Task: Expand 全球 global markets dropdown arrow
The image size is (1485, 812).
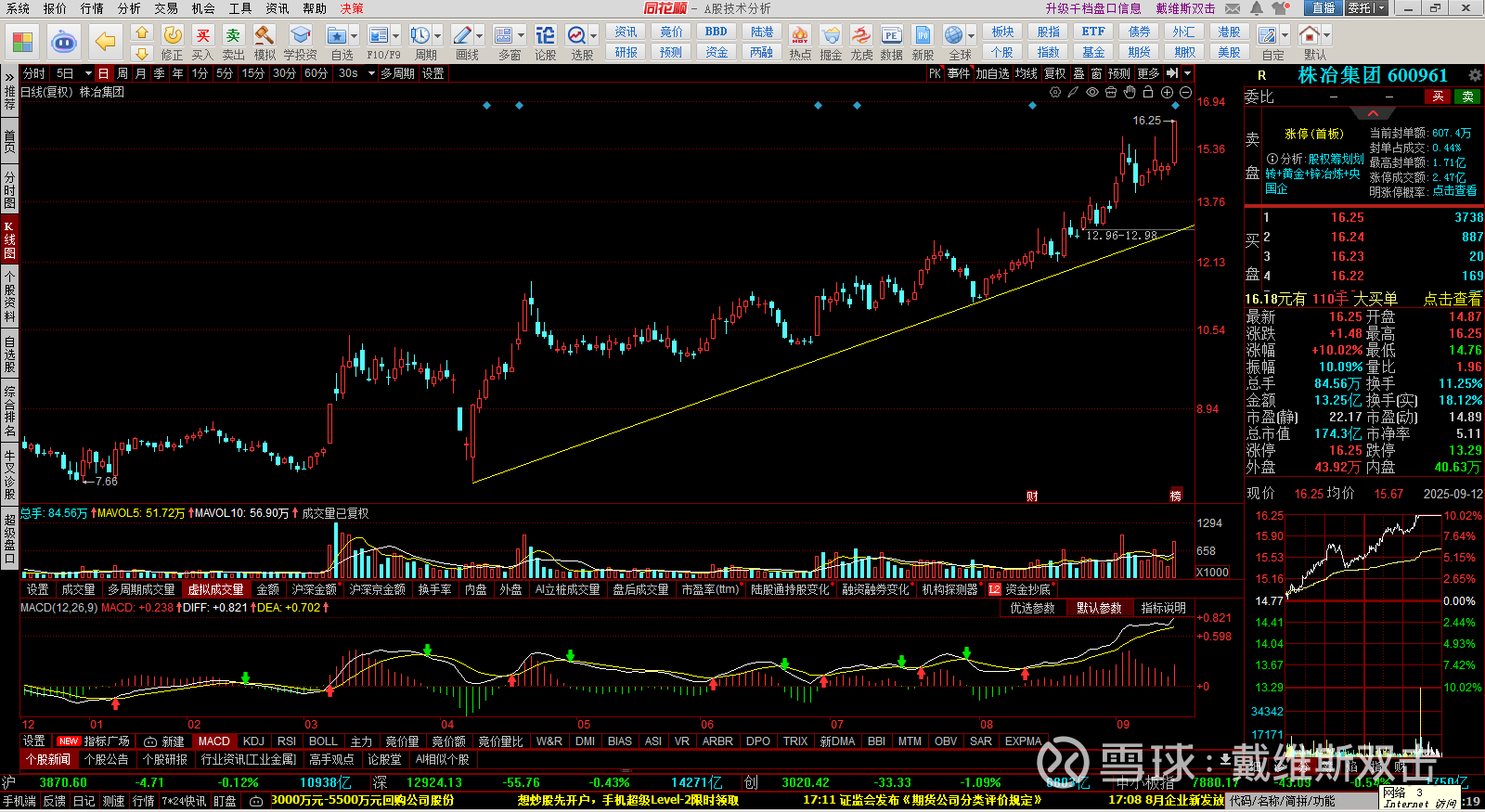Action: tap(971, 36)
